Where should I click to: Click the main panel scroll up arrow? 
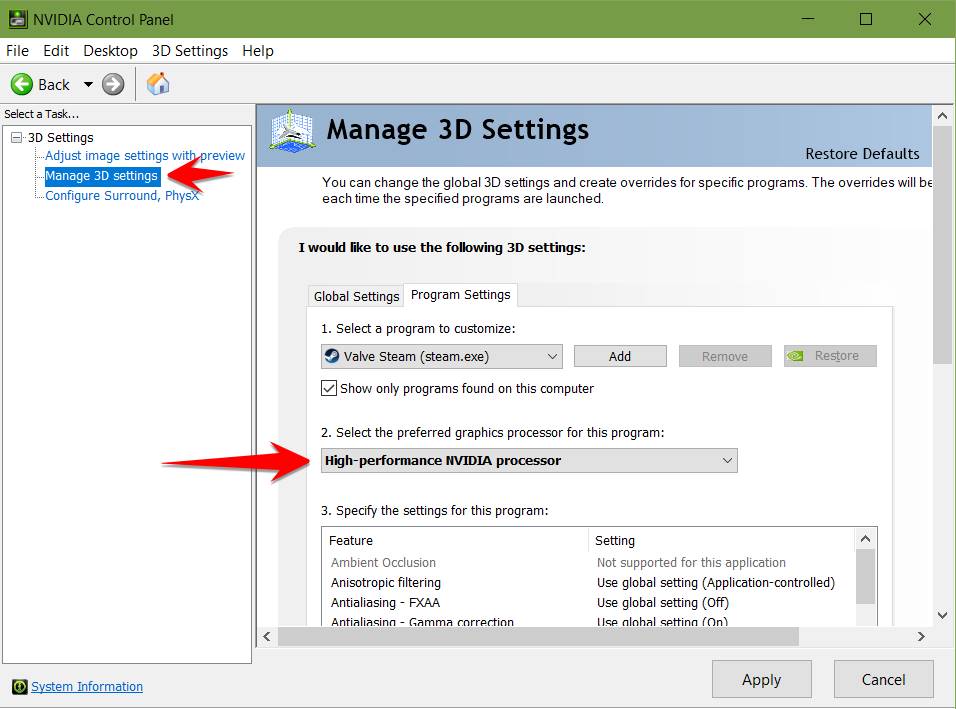coord(942,115)
